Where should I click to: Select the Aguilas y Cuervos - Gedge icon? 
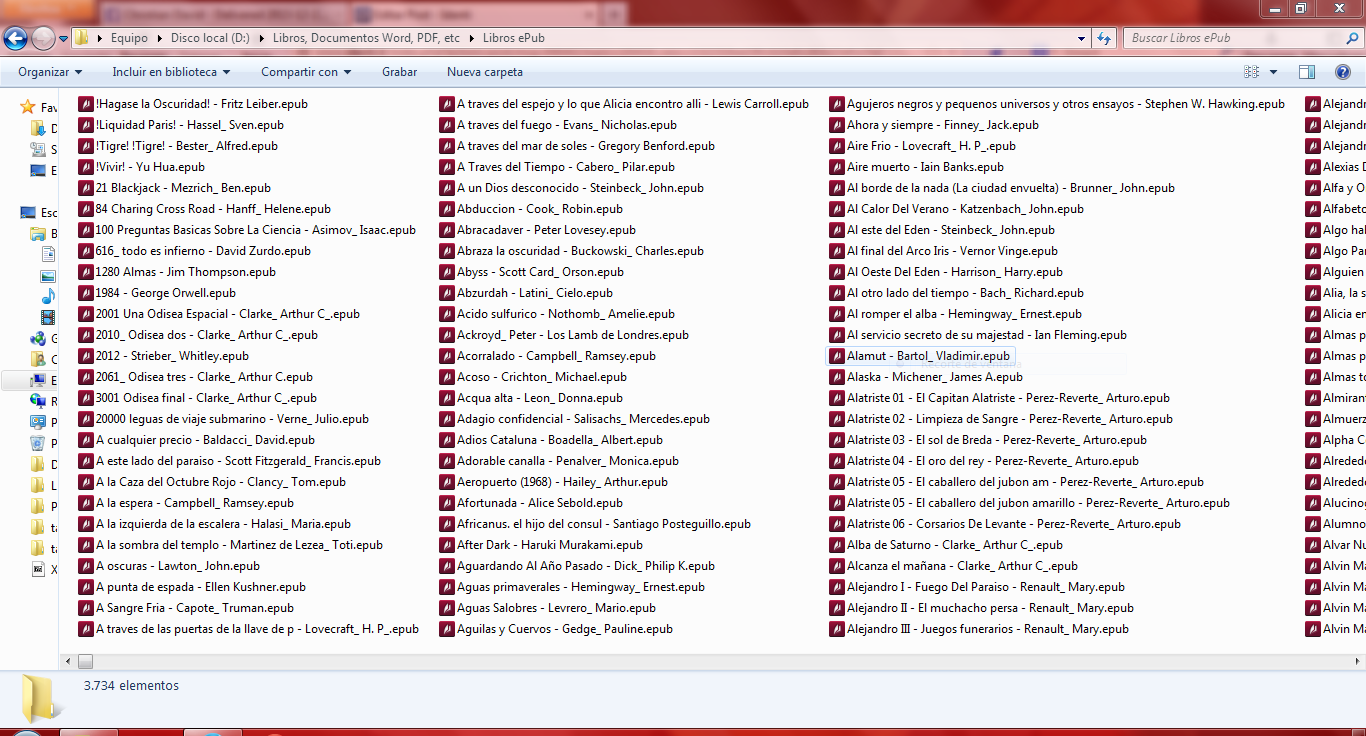(447, 629)
